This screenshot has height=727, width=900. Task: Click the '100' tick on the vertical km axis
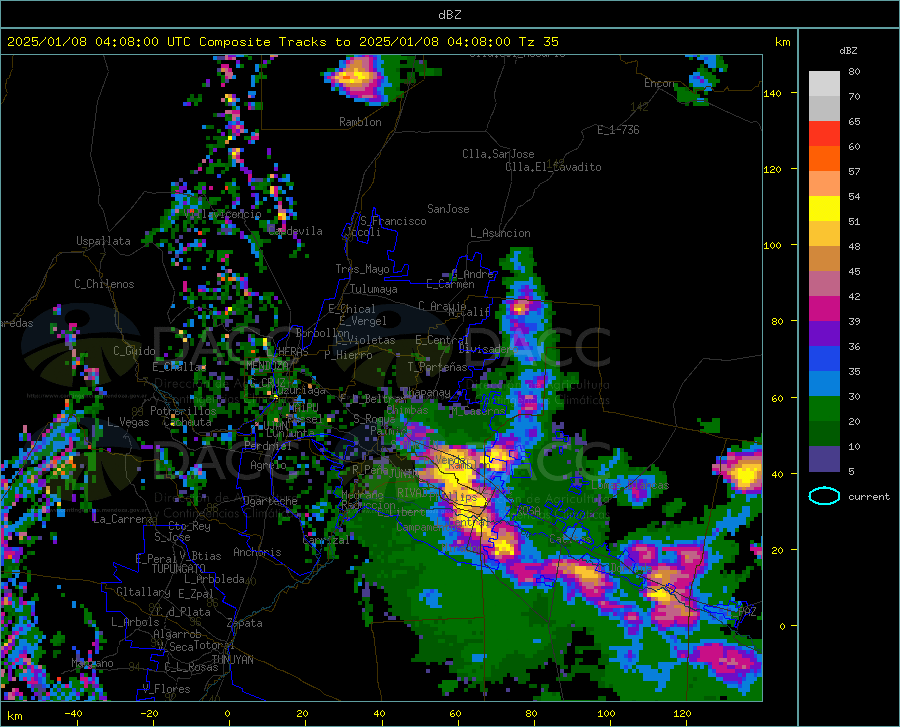[x=772, y=246]
